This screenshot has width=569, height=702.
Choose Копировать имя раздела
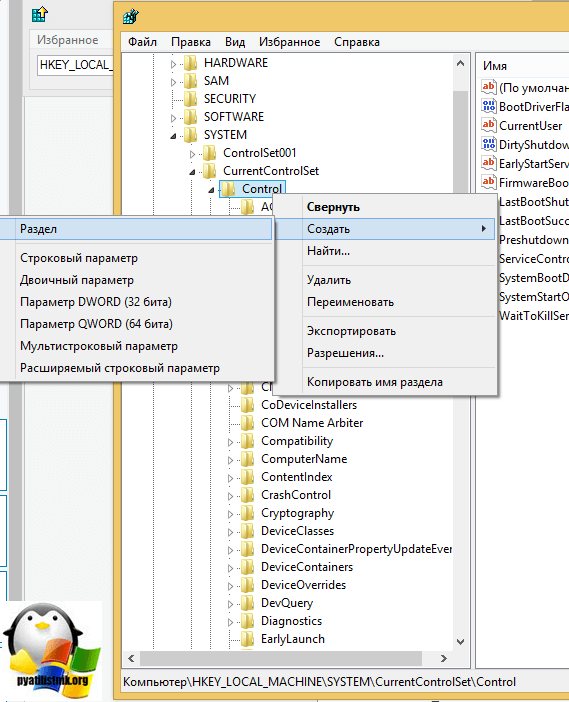385,382
